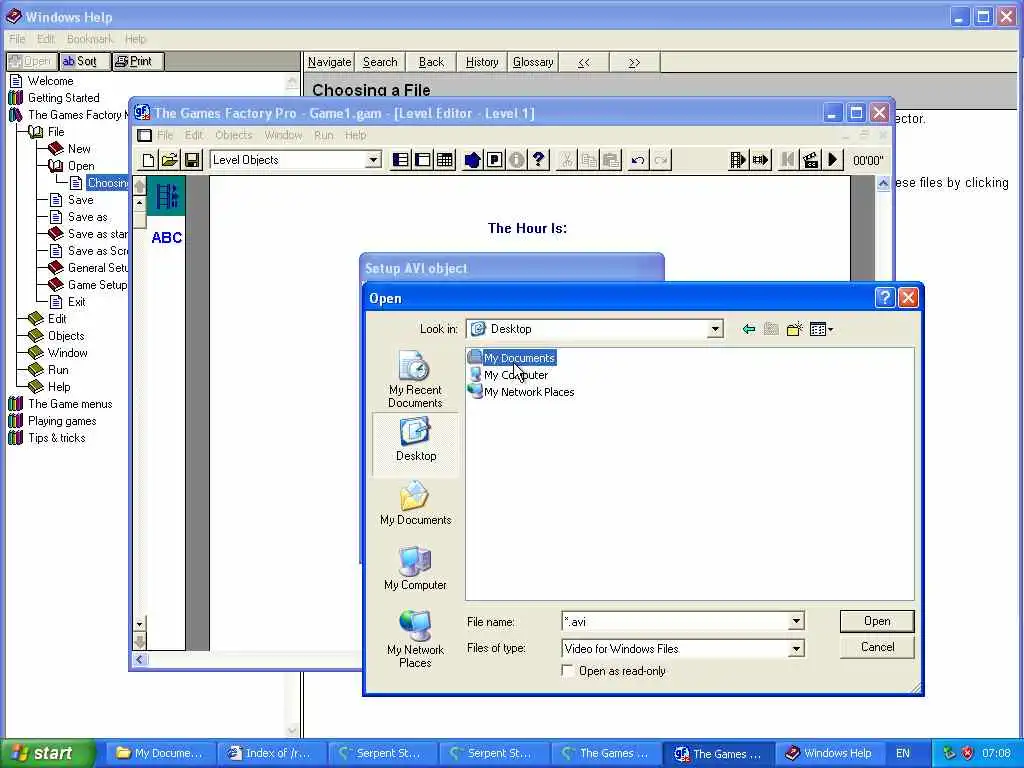Click the clapperboard level icon
Viewport: 1024px width, 768px height.
coord(810,160)
